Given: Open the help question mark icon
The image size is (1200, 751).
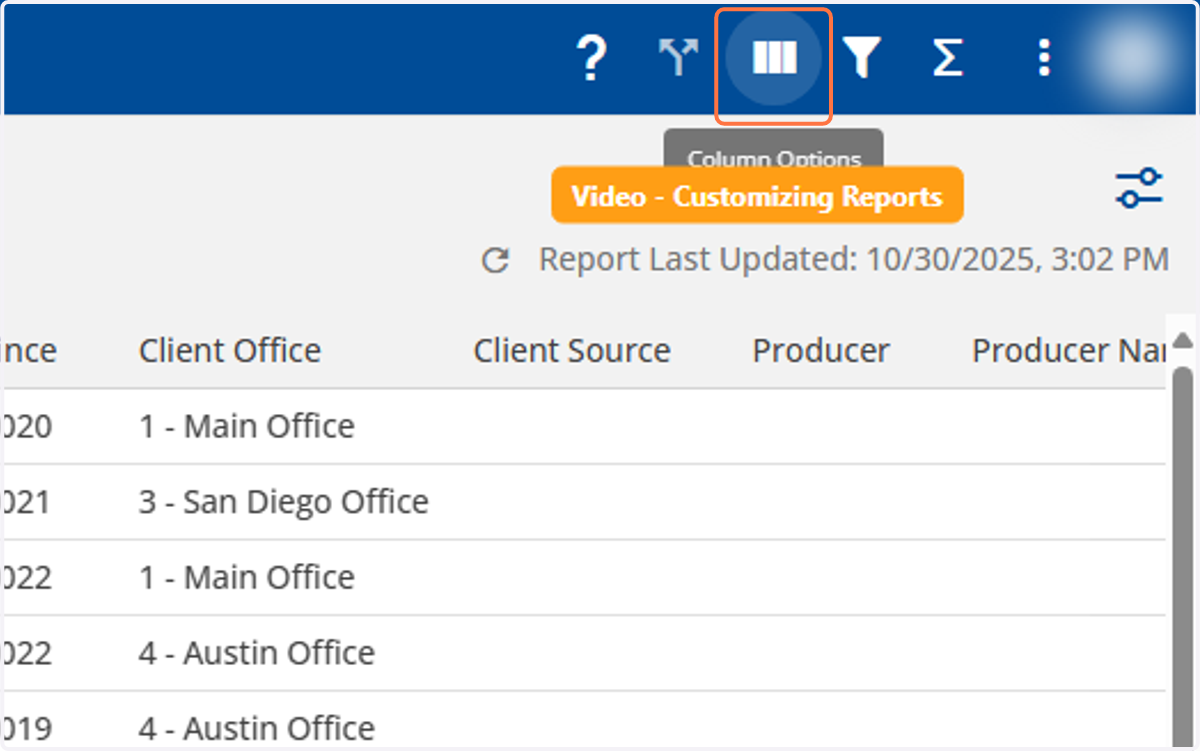Looking at the screenshot, I should (593, 58).
